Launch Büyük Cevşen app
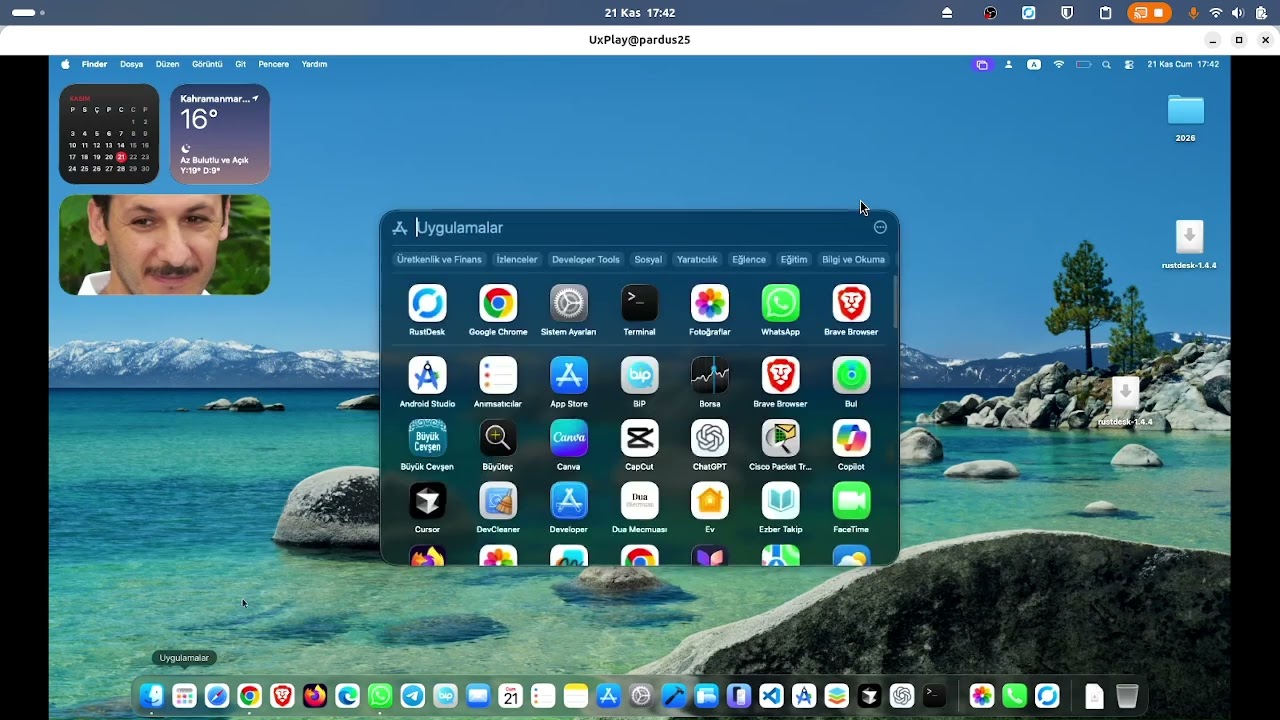The height and width of the screenshot is (720, 1280). click(427, 438)
